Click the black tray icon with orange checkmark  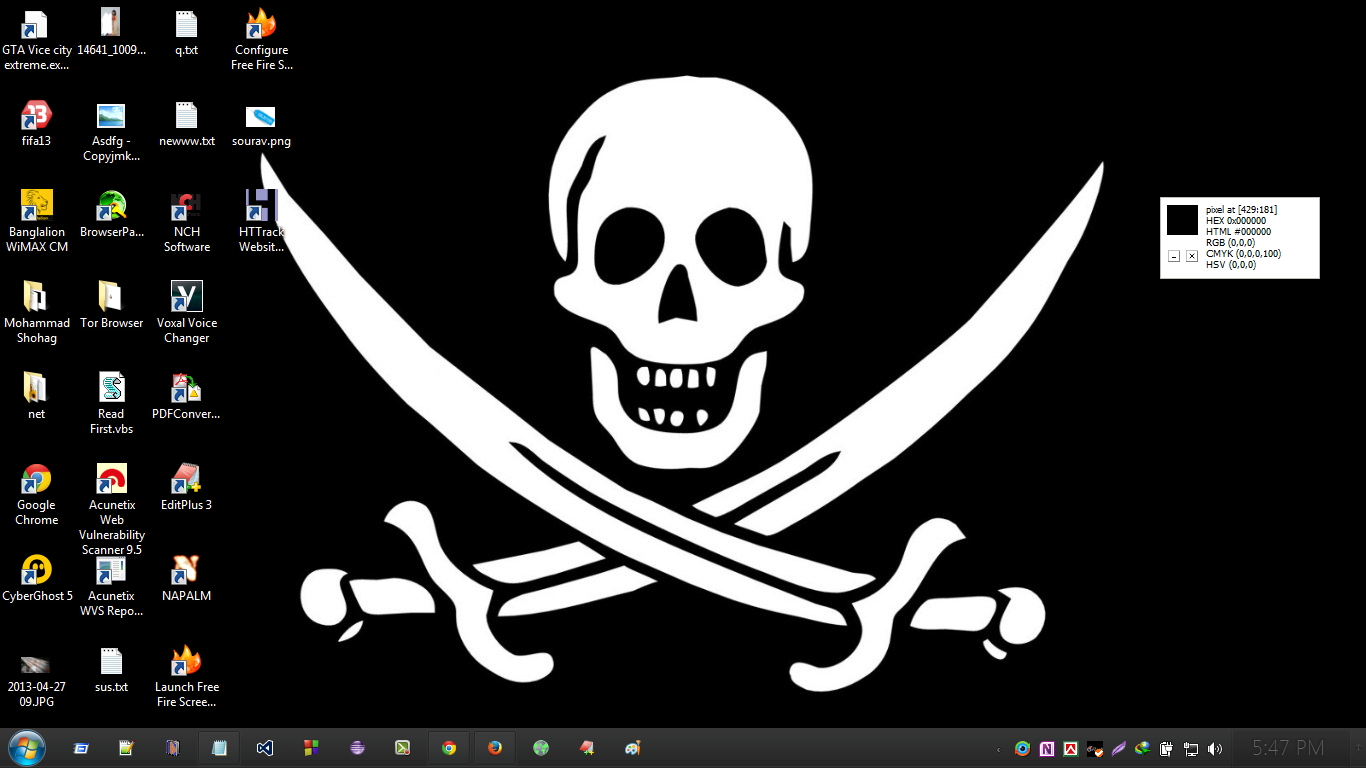click(x=1095, y=748)
